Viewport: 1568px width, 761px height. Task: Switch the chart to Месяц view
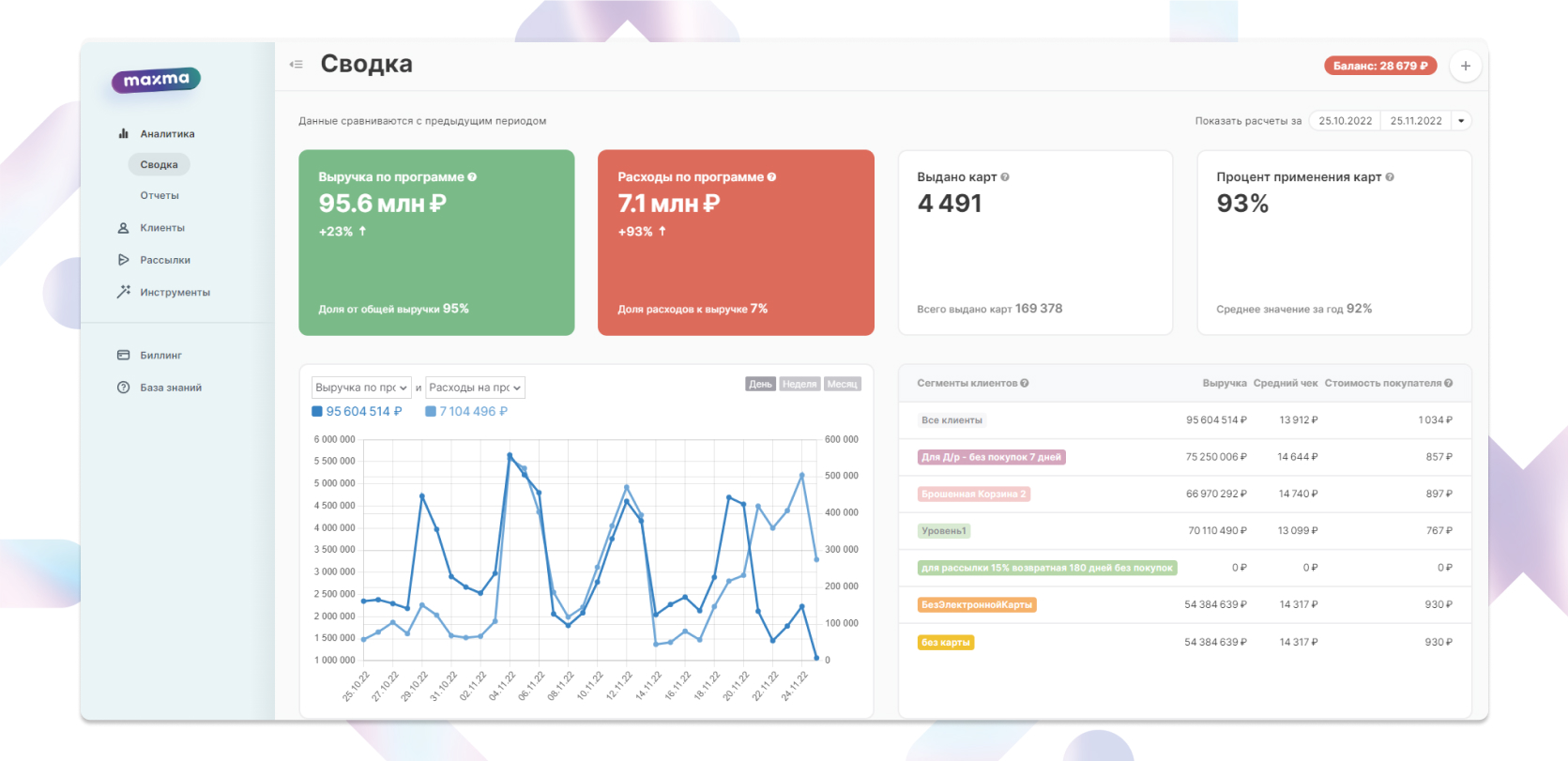pos(842,384)
